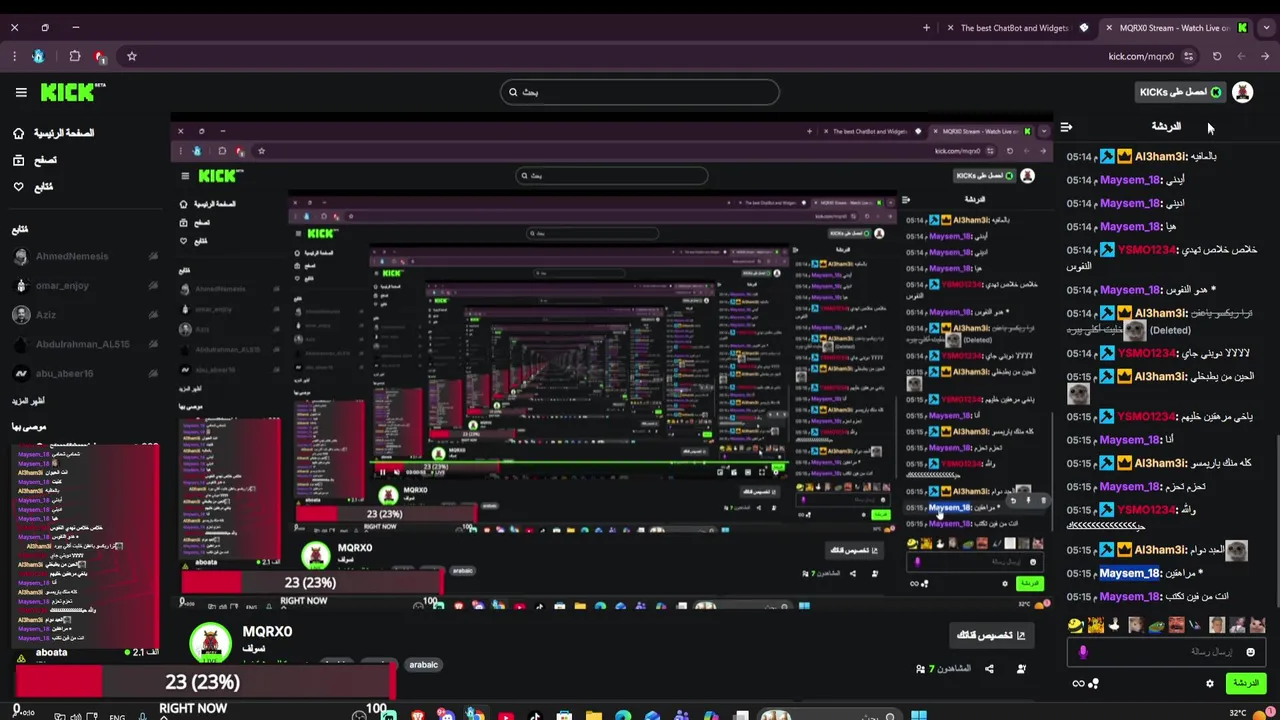Screen dimensions: 1280x720
Task: Share the MQRX0 stream
Action: [989, 668]
